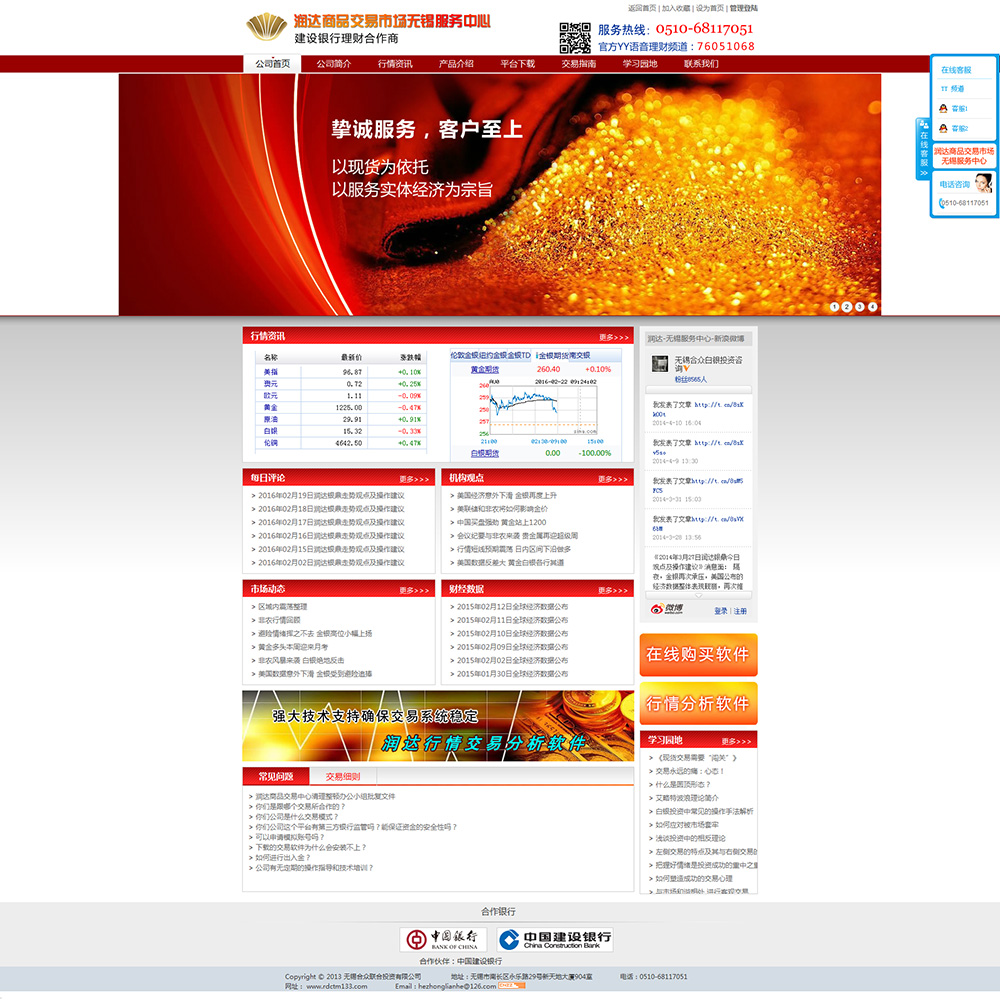Click the 在线购买软件 orange button

(699, 654)
